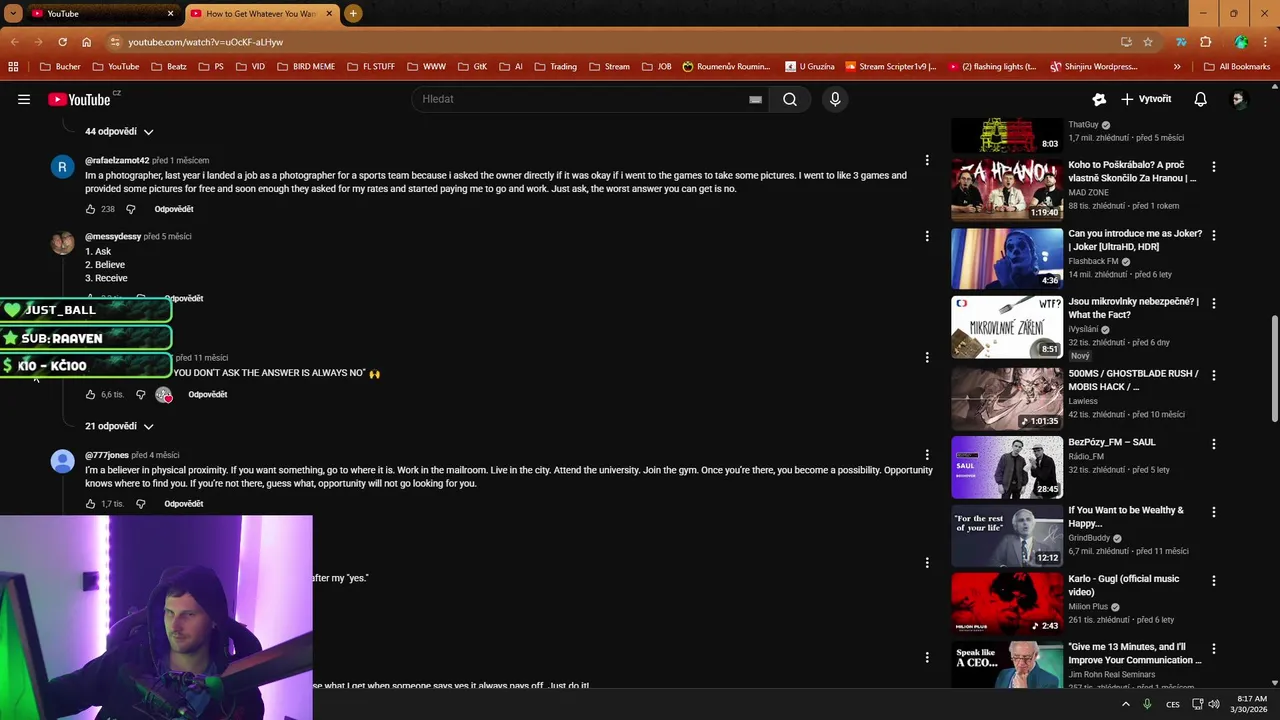
Task: Reply to the @777jones comment
Action: (184, 504)
